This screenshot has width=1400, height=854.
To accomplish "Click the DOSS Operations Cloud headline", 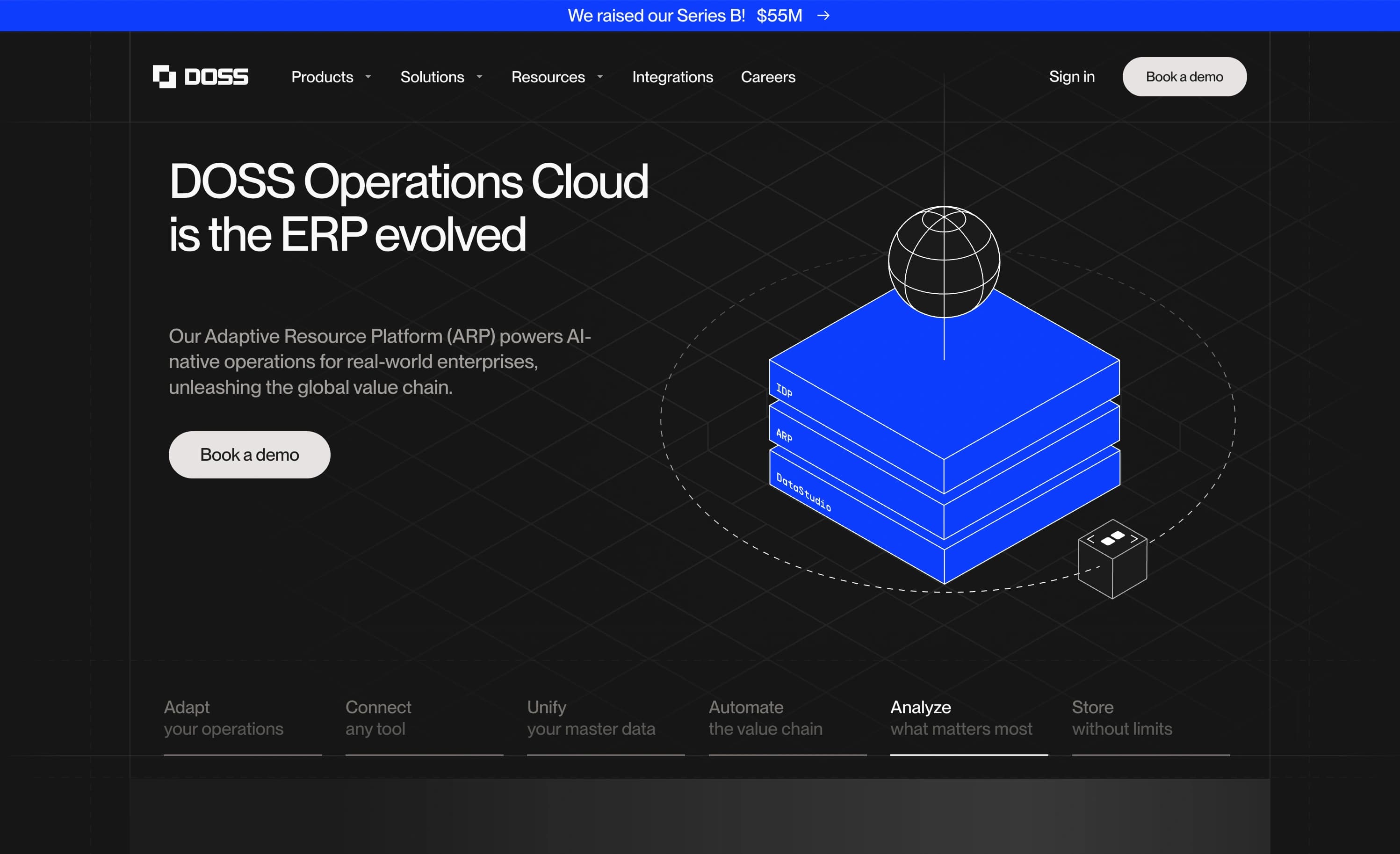I will (409, 207).
